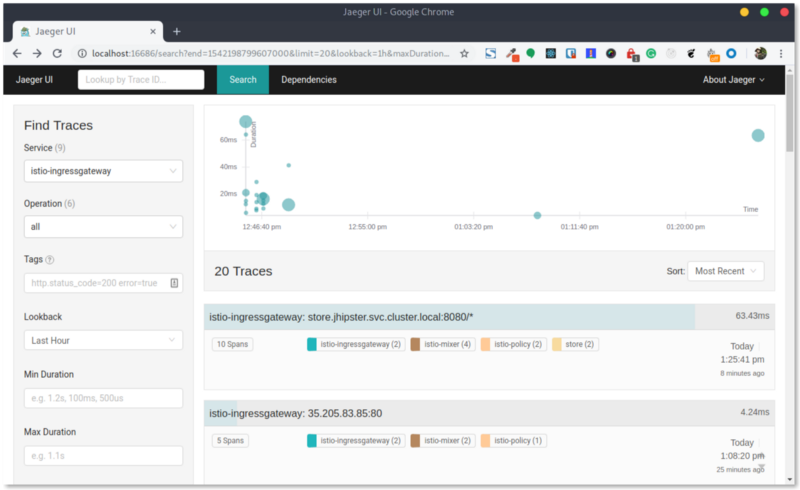The image size is (800, 490).
Task: Click the browser forward arrow
Action: pos(37,53)
